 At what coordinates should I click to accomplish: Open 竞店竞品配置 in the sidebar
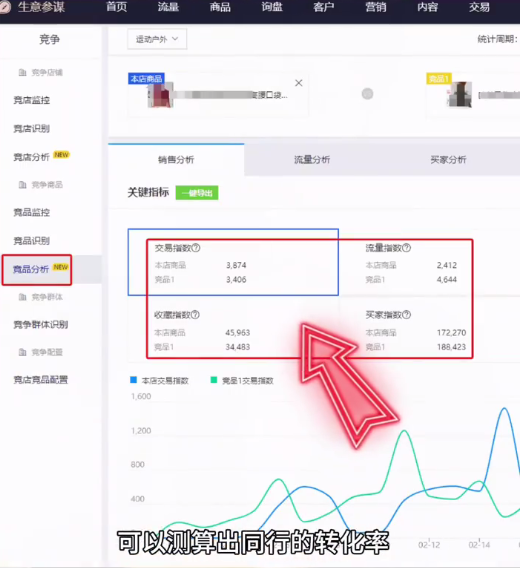(x=41, y=380)
